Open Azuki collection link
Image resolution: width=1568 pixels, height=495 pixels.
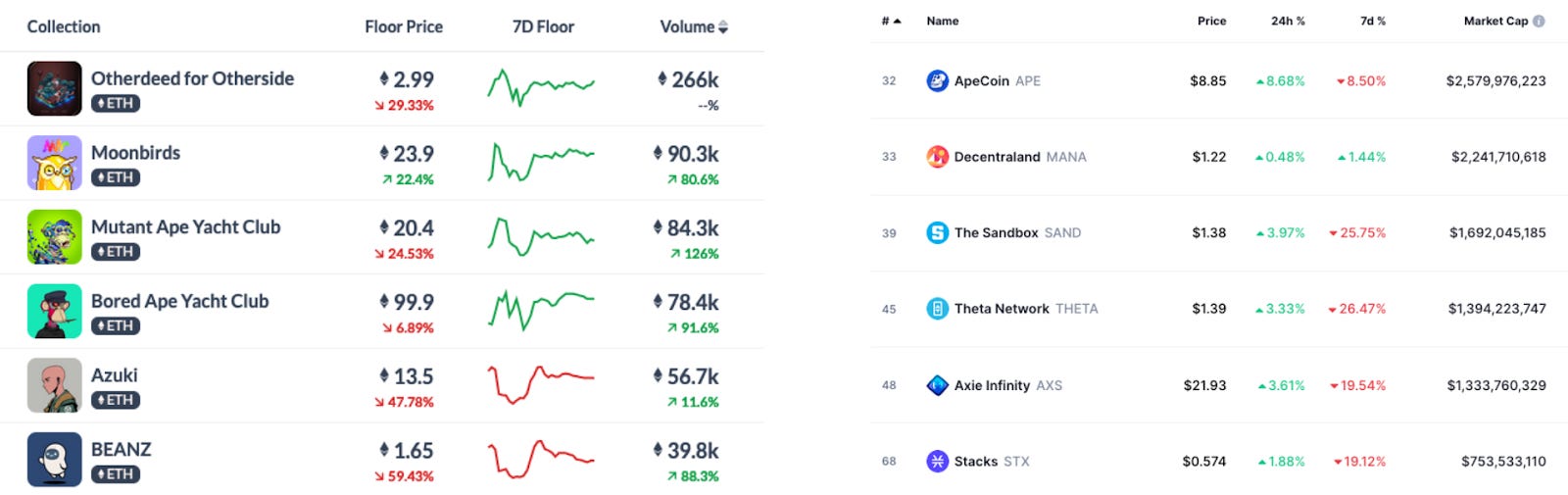point(115,375)
